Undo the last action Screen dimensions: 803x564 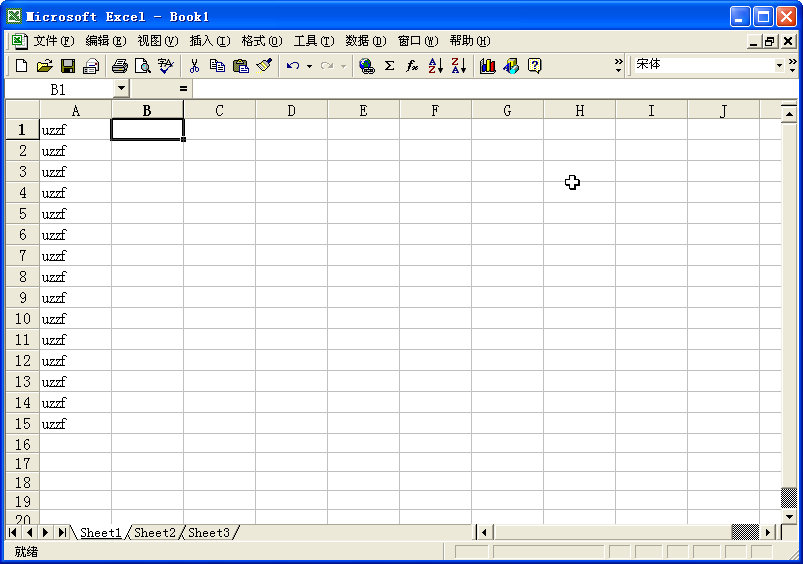point(293,66)
